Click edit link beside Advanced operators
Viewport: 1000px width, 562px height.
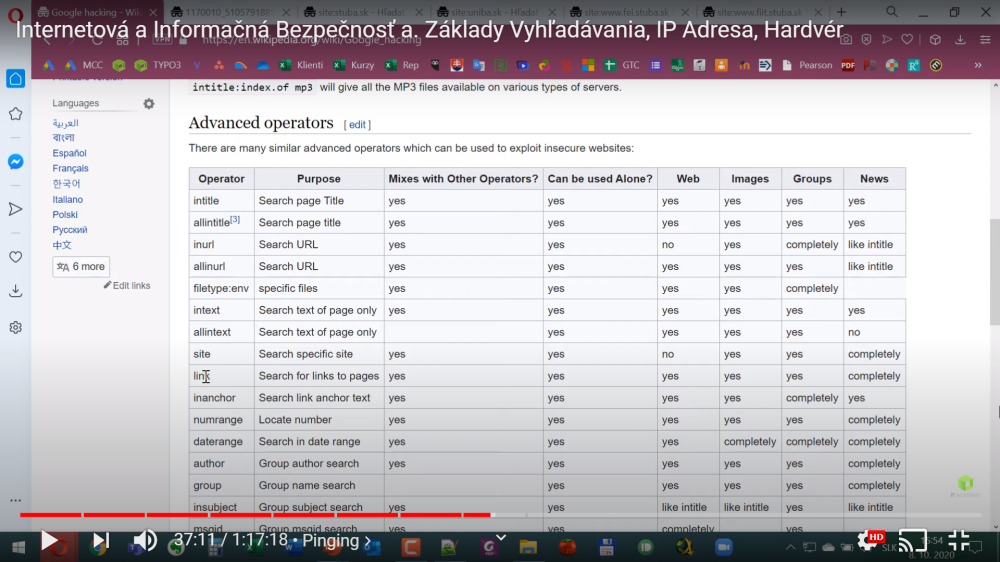pyautogui.click(x=357, y=125)
